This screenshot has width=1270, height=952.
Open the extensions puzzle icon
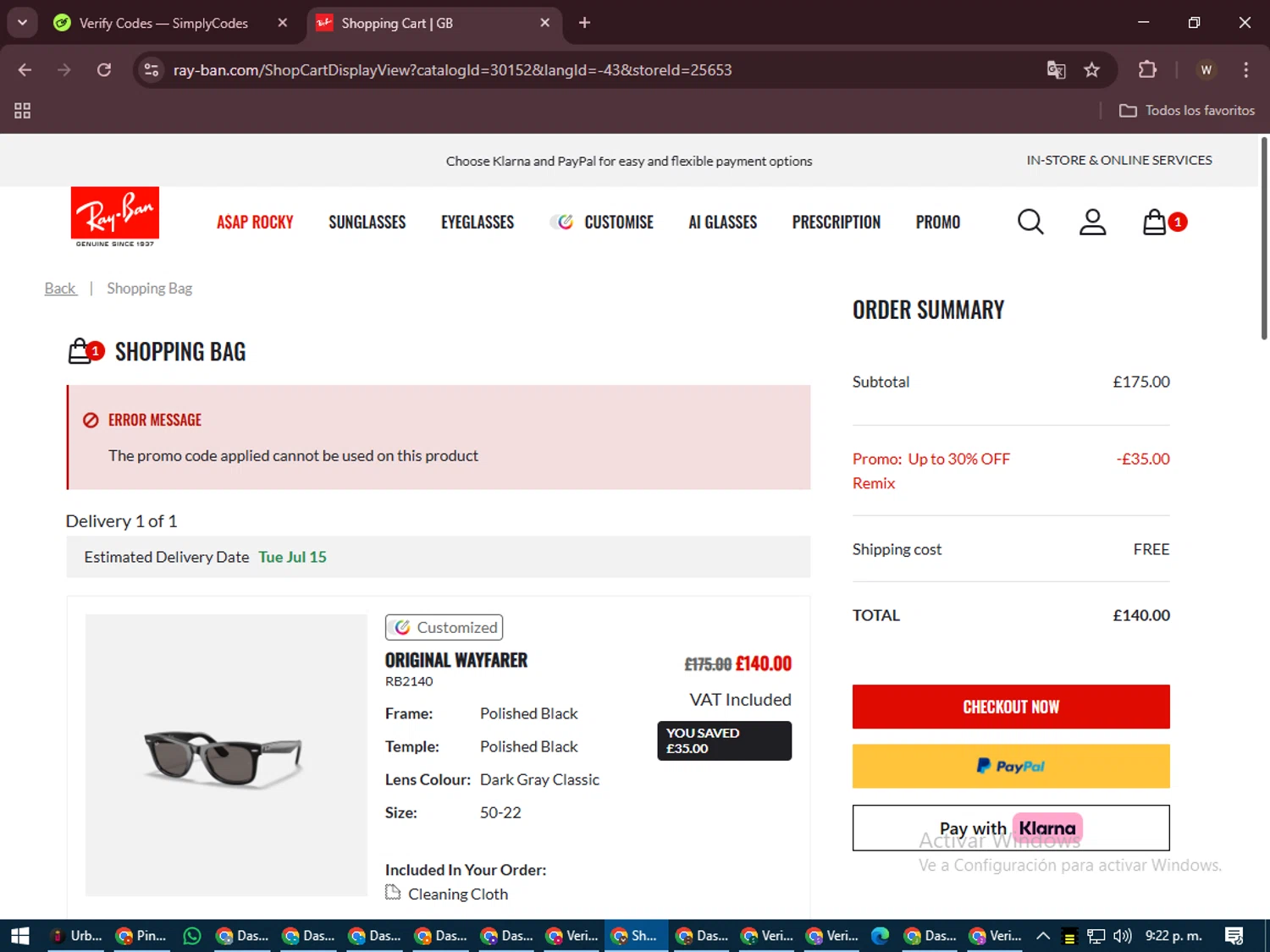coord(1147,69)
